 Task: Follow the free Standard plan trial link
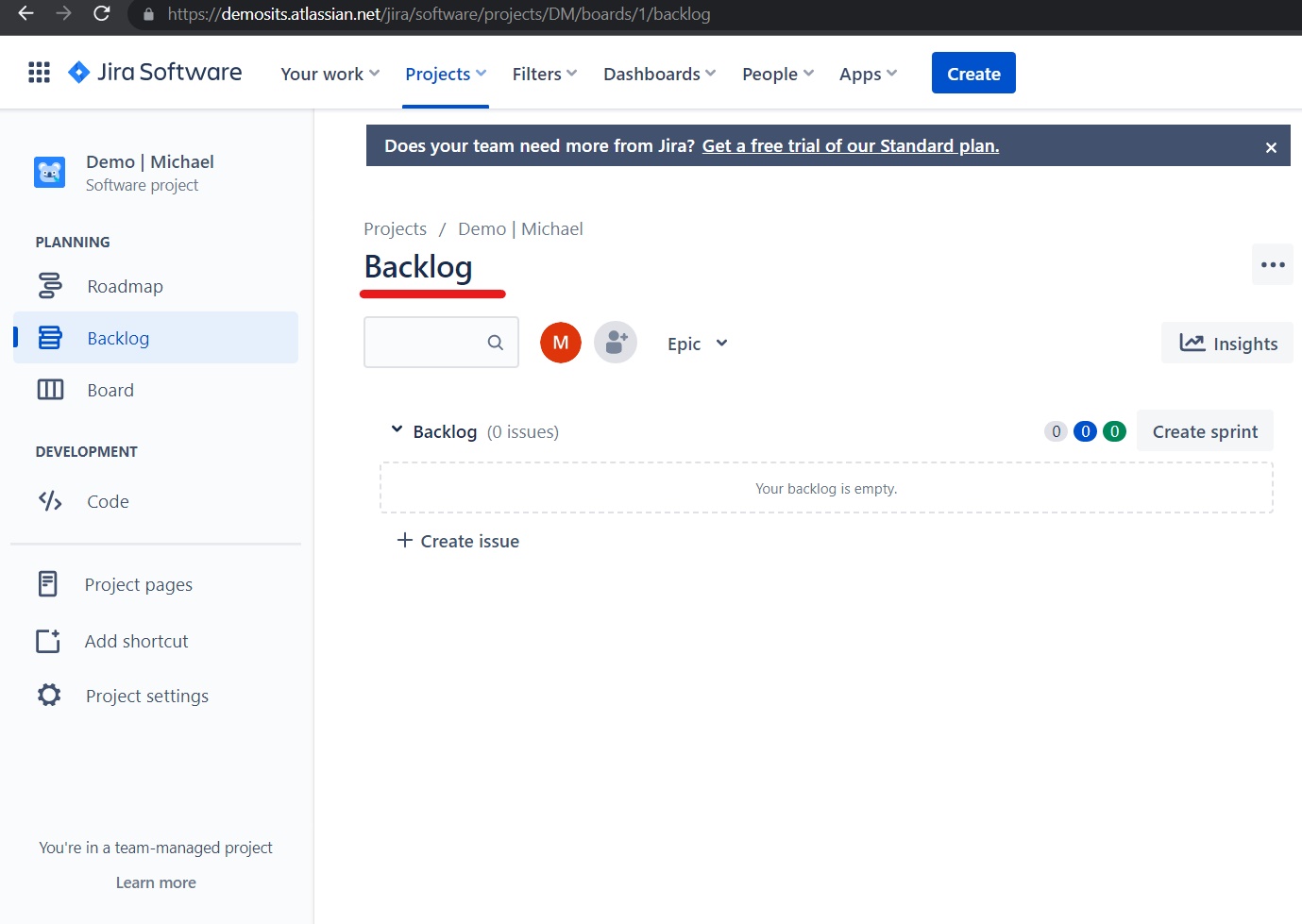(x=850, y=145)
